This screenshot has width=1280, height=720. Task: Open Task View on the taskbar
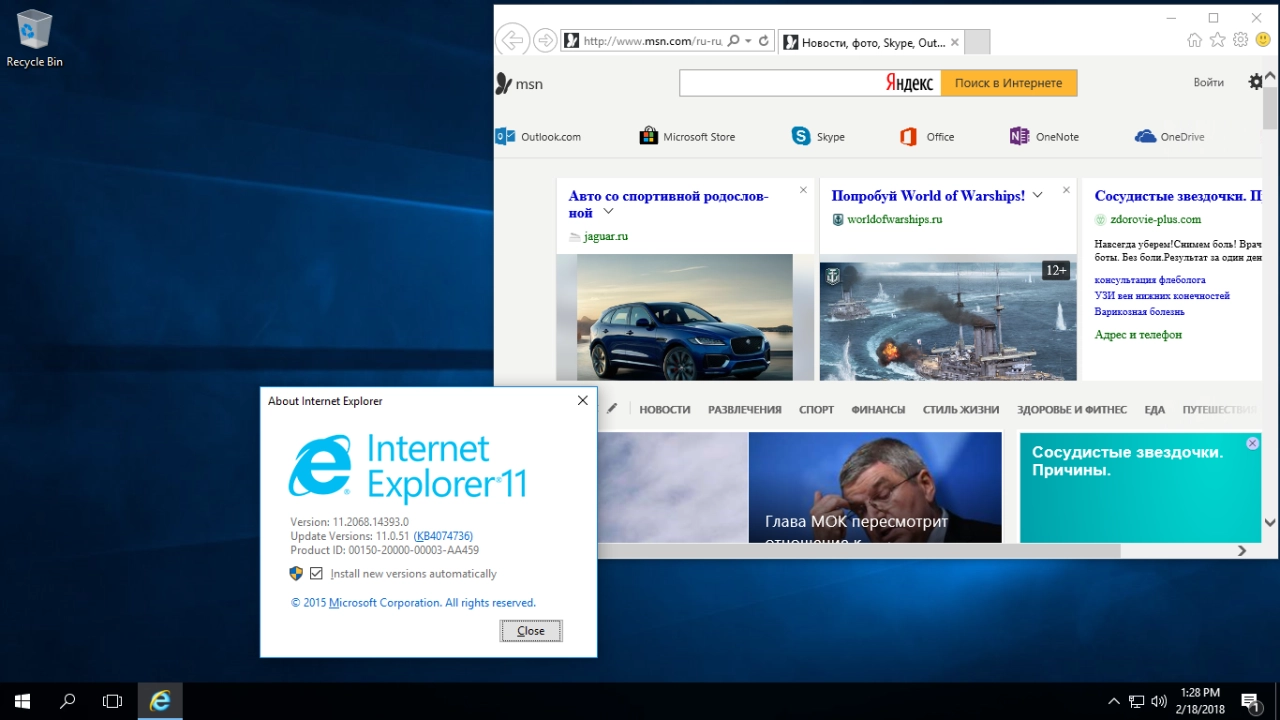tap(112, 701)
